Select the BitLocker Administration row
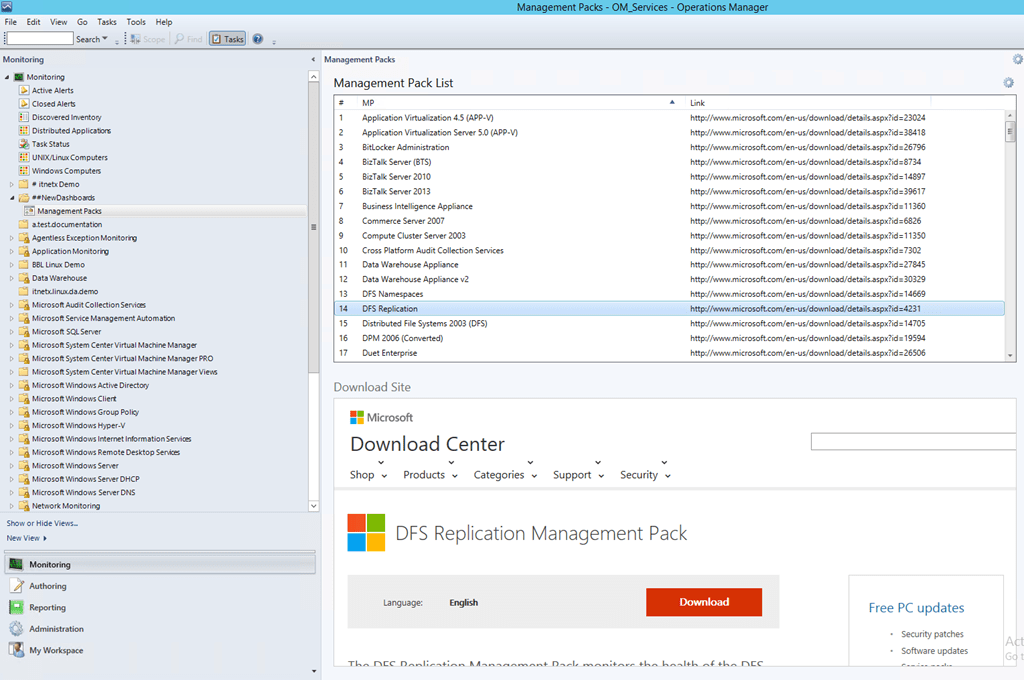The width and height of the screenshot is (1024, 680). [x=669, y=147]
